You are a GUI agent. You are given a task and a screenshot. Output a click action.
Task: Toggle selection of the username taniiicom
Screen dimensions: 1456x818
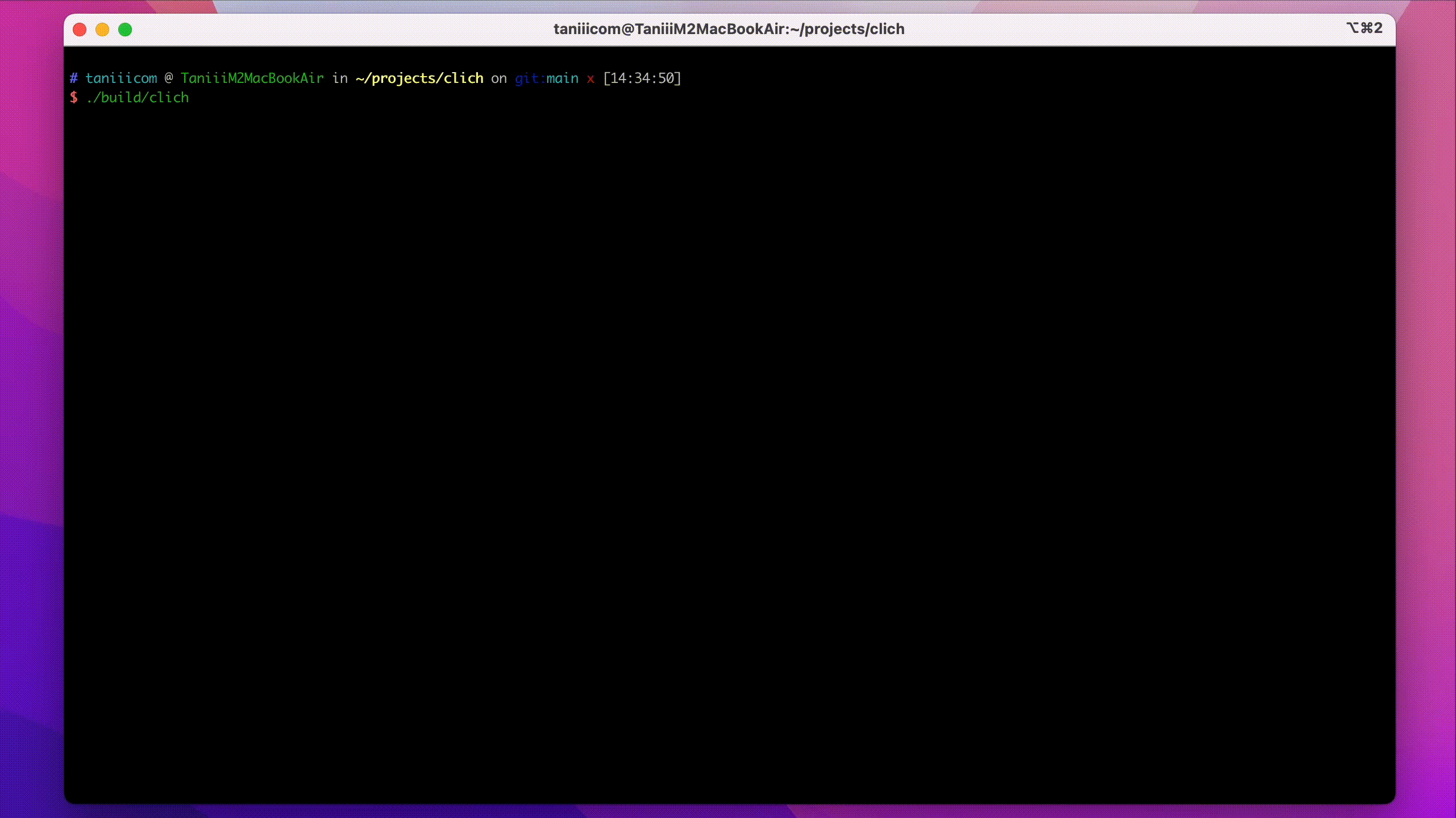[x=122, y=78]
